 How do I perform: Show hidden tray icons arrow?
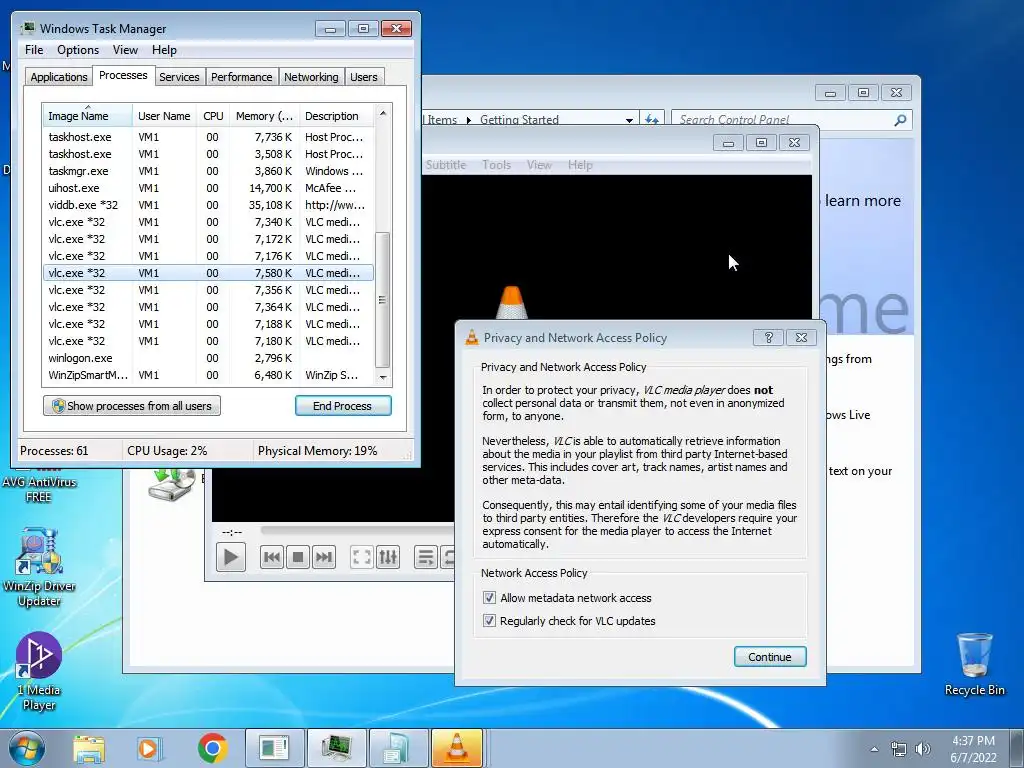coord(874,749)
